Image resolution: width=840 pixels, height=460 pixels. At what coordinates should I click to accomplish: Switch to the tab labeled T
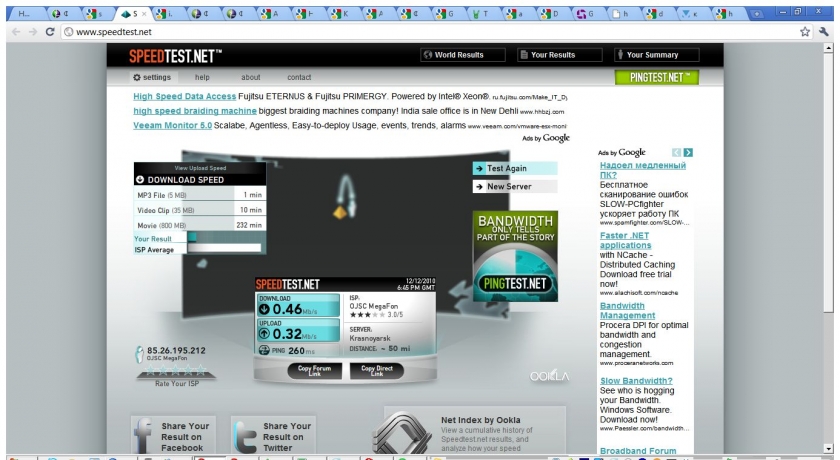tap(481, 14)
